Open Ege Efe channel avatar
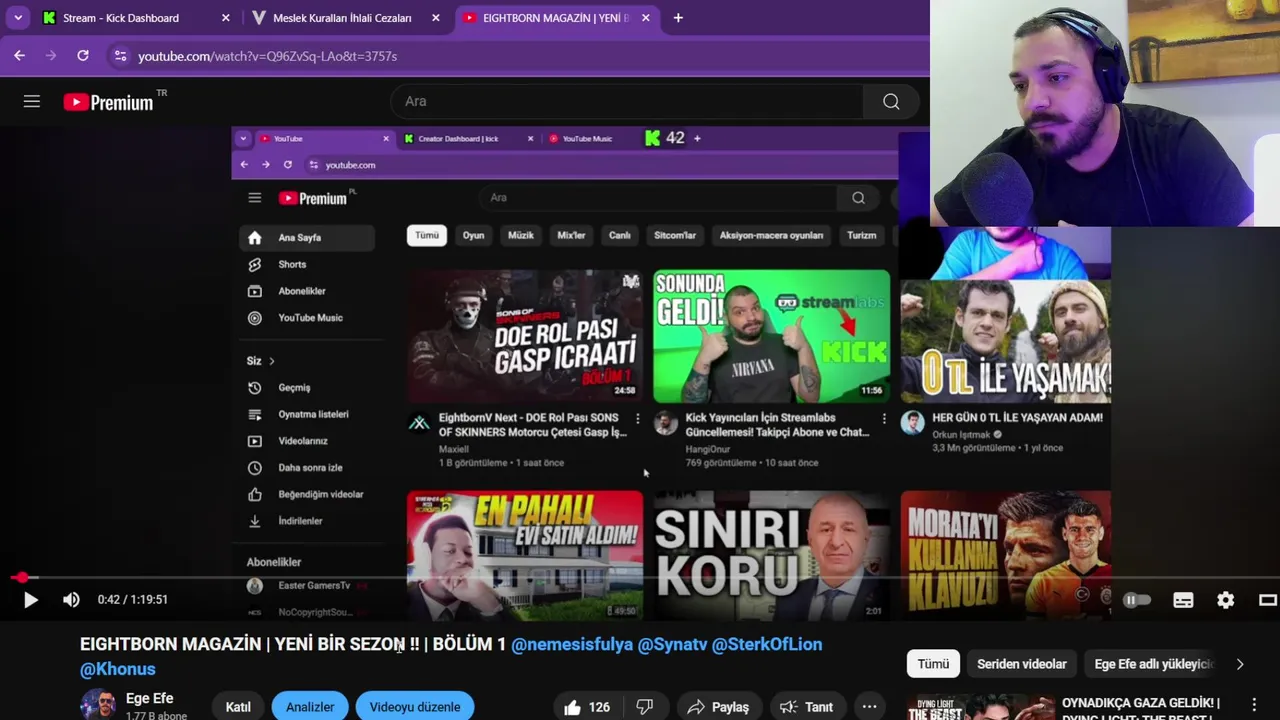 pyautogui.click(x=98, y=705)
